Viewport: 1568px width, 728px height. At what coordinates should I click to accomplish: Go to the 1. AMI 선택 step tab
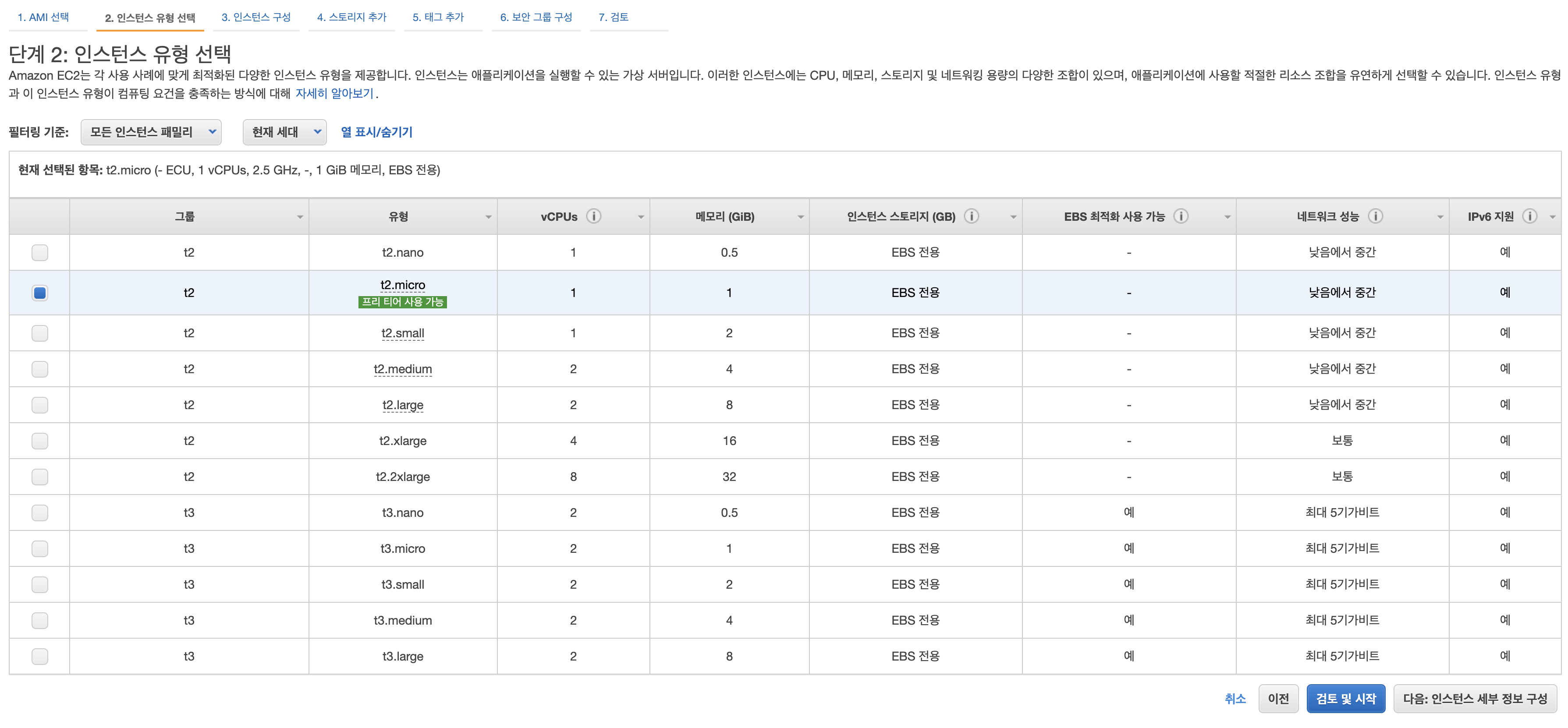(43, 17)
